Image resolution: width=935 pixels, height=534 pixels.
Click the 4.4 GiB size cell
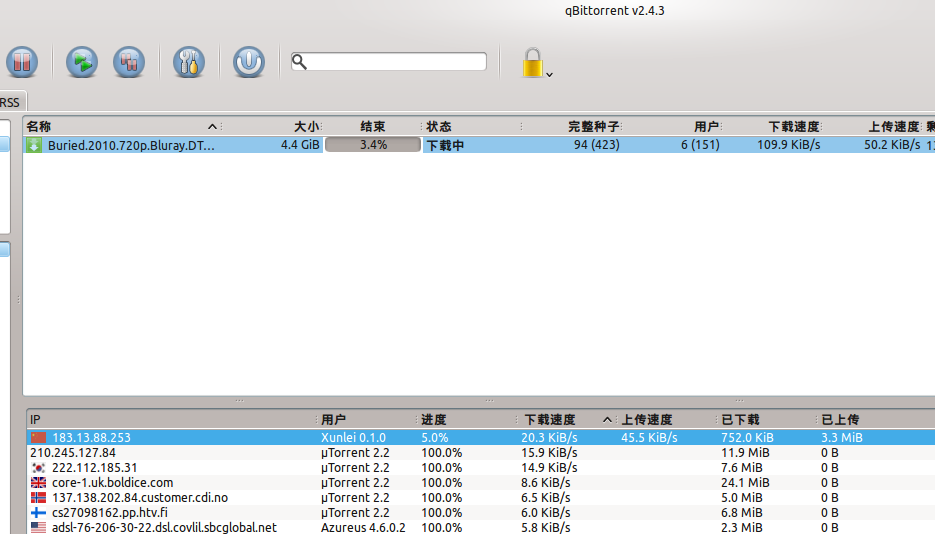(x=300, y=145)
